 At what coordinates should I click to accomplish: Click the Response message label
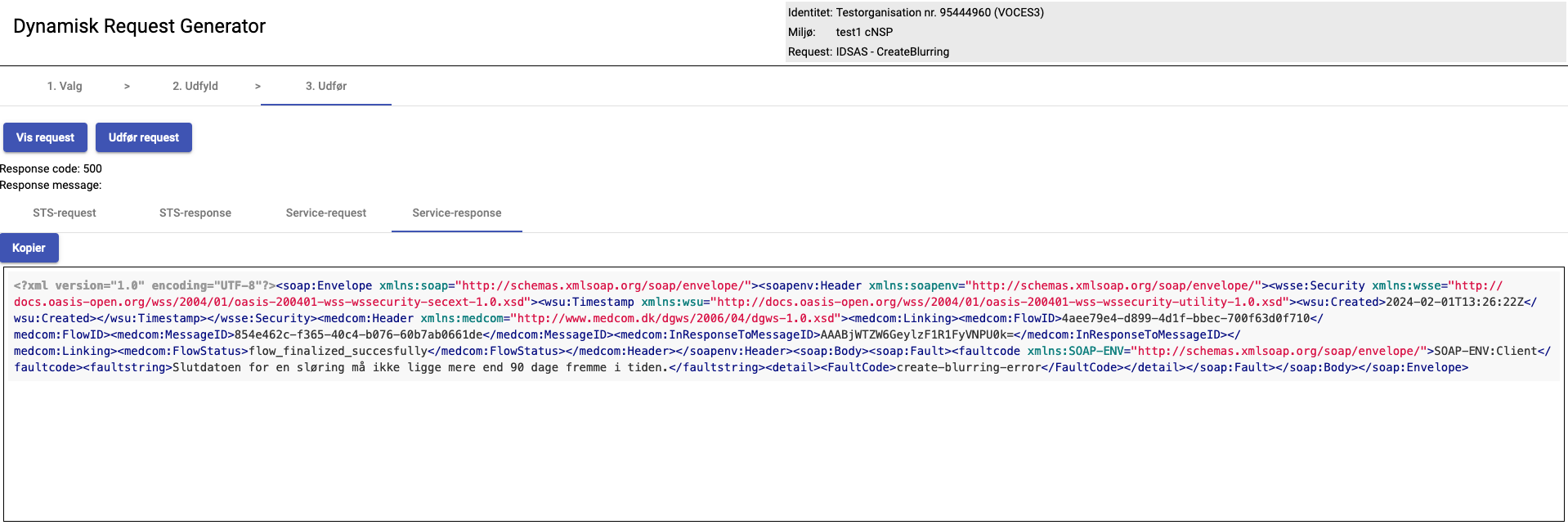coord(51,185)
